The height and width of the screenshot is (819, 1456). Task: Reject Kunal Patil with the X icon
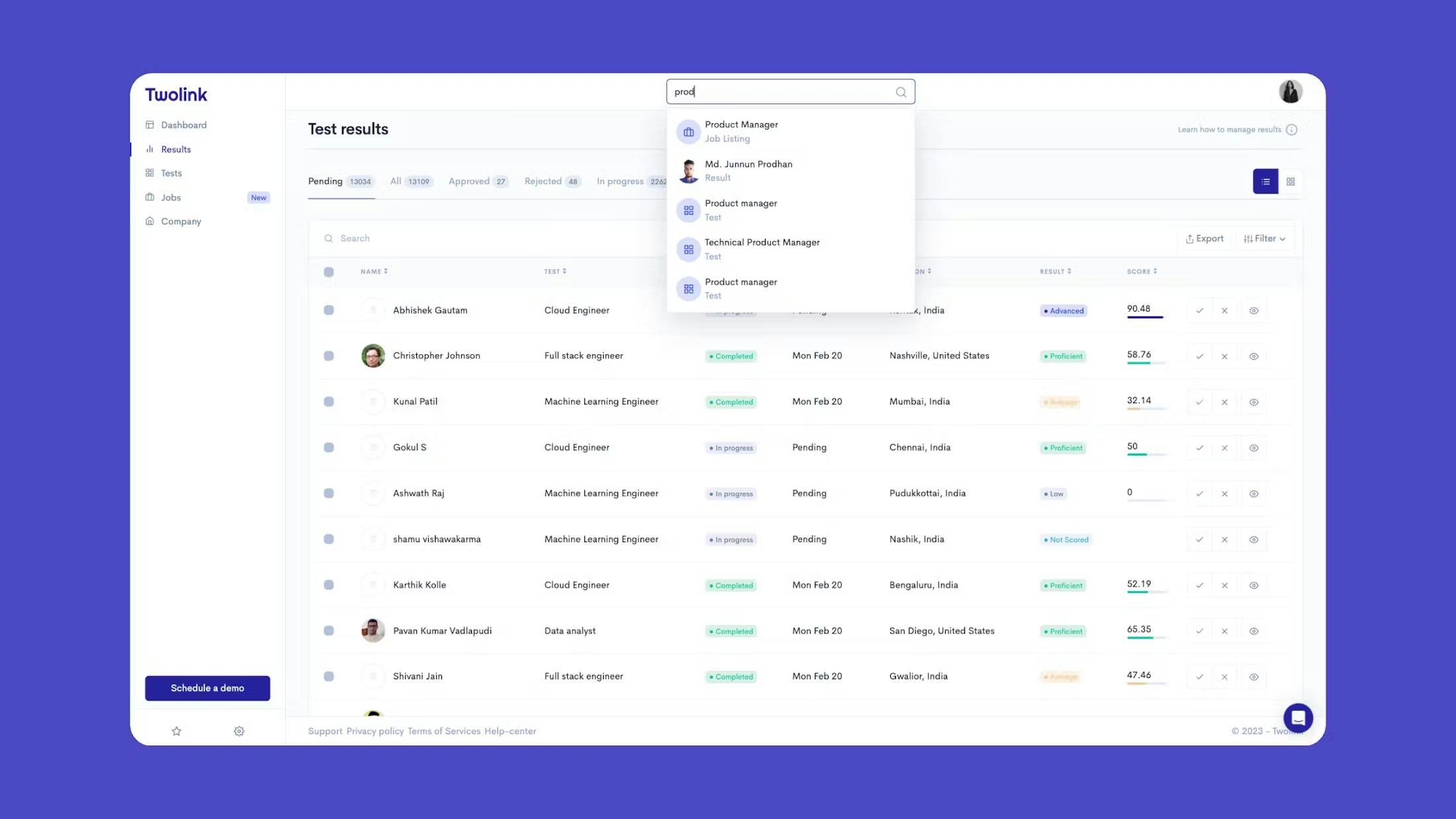(x=1224, y=402)
